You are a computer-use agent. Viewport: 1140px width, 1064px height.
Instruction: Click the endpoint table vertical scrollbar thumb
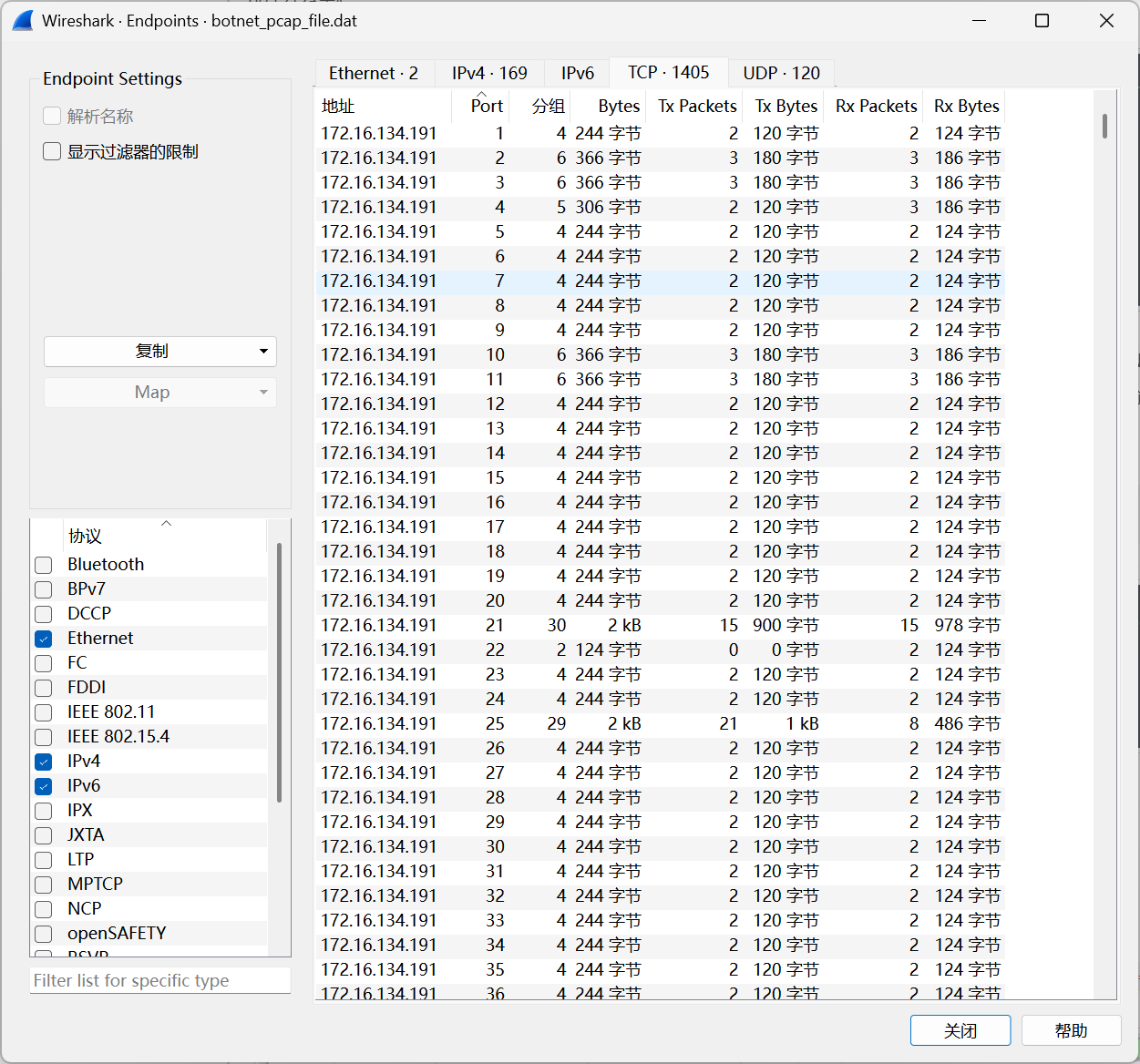coord(1104,126)
